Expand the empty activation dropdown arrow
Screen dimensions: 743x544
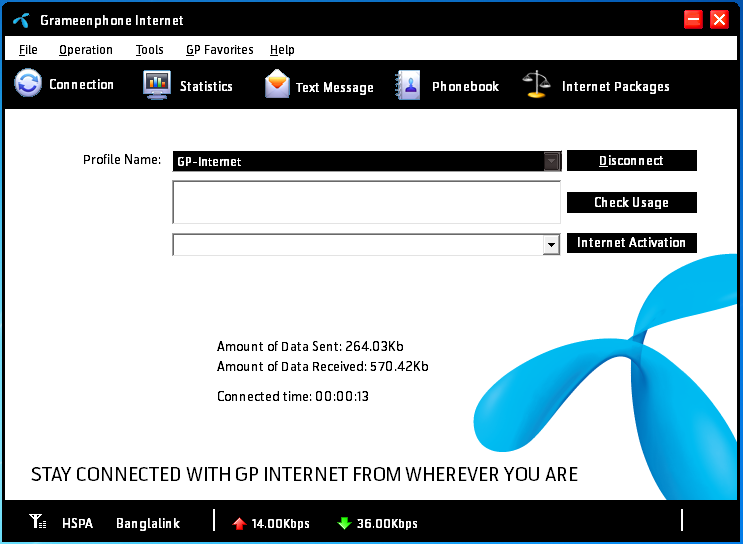click(x=551, y=245)
